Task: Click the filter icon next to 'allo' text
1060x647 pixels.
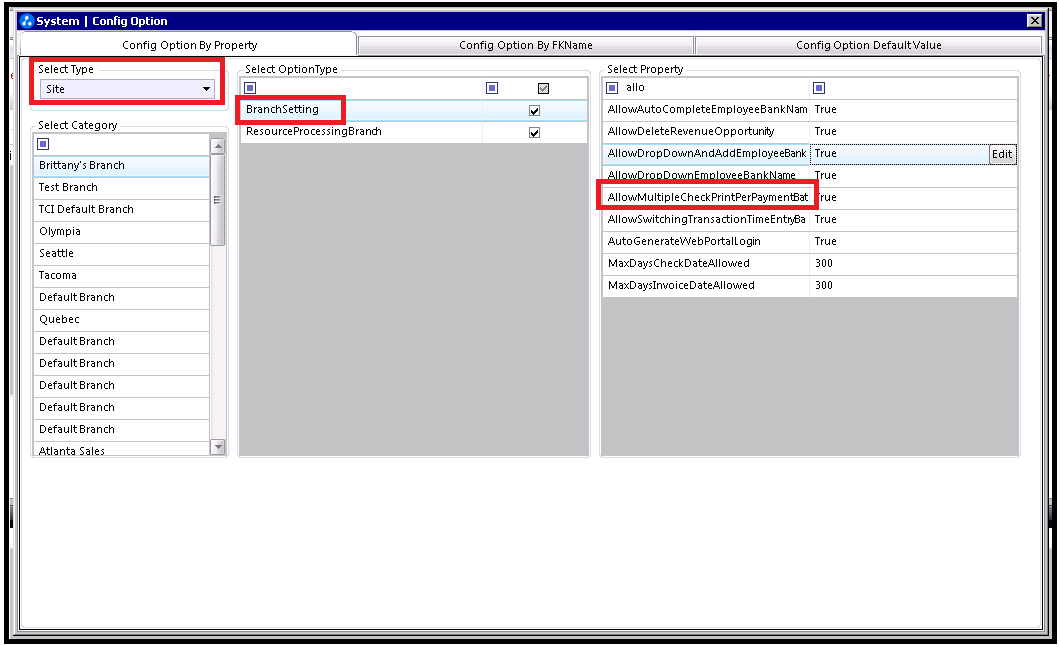Action: pos(613,88)
